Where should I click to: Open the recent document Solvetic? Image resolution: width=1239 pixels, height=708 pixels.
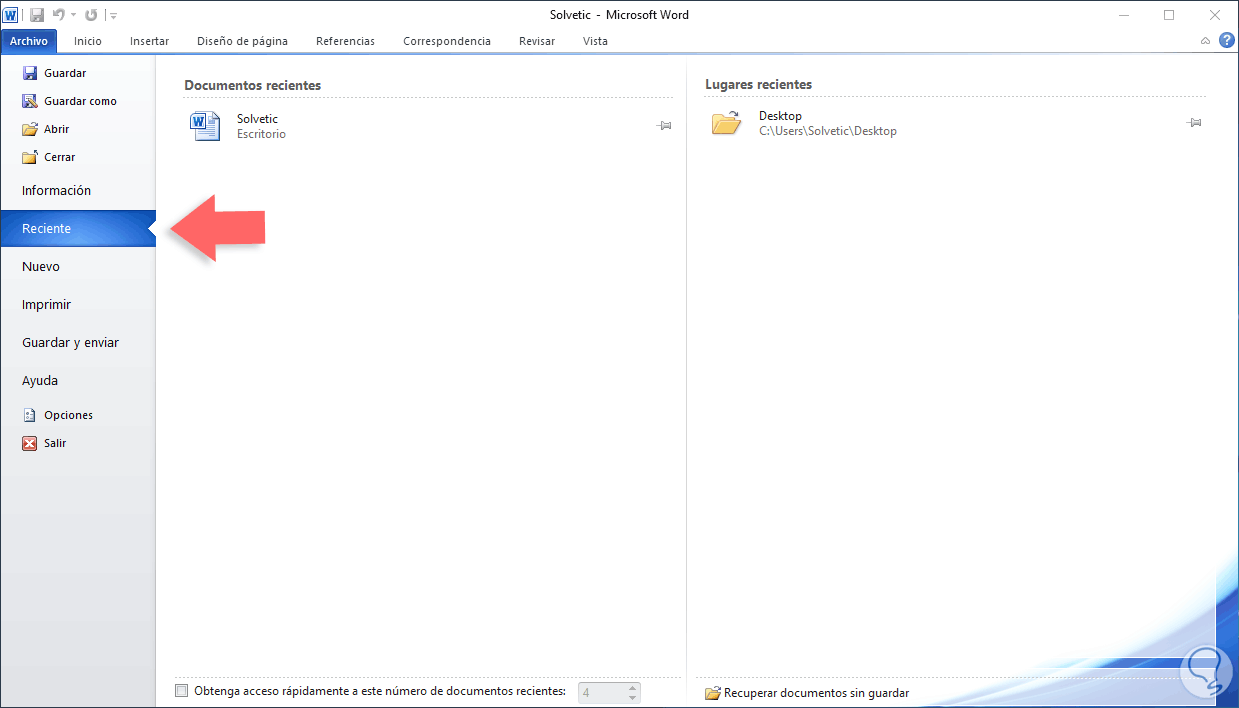click(428, 126)
